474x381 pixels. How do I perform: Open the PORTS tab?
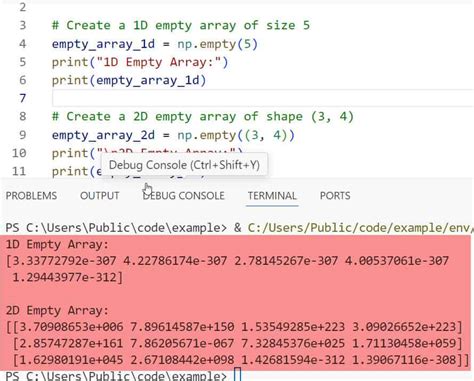point(335,196)
